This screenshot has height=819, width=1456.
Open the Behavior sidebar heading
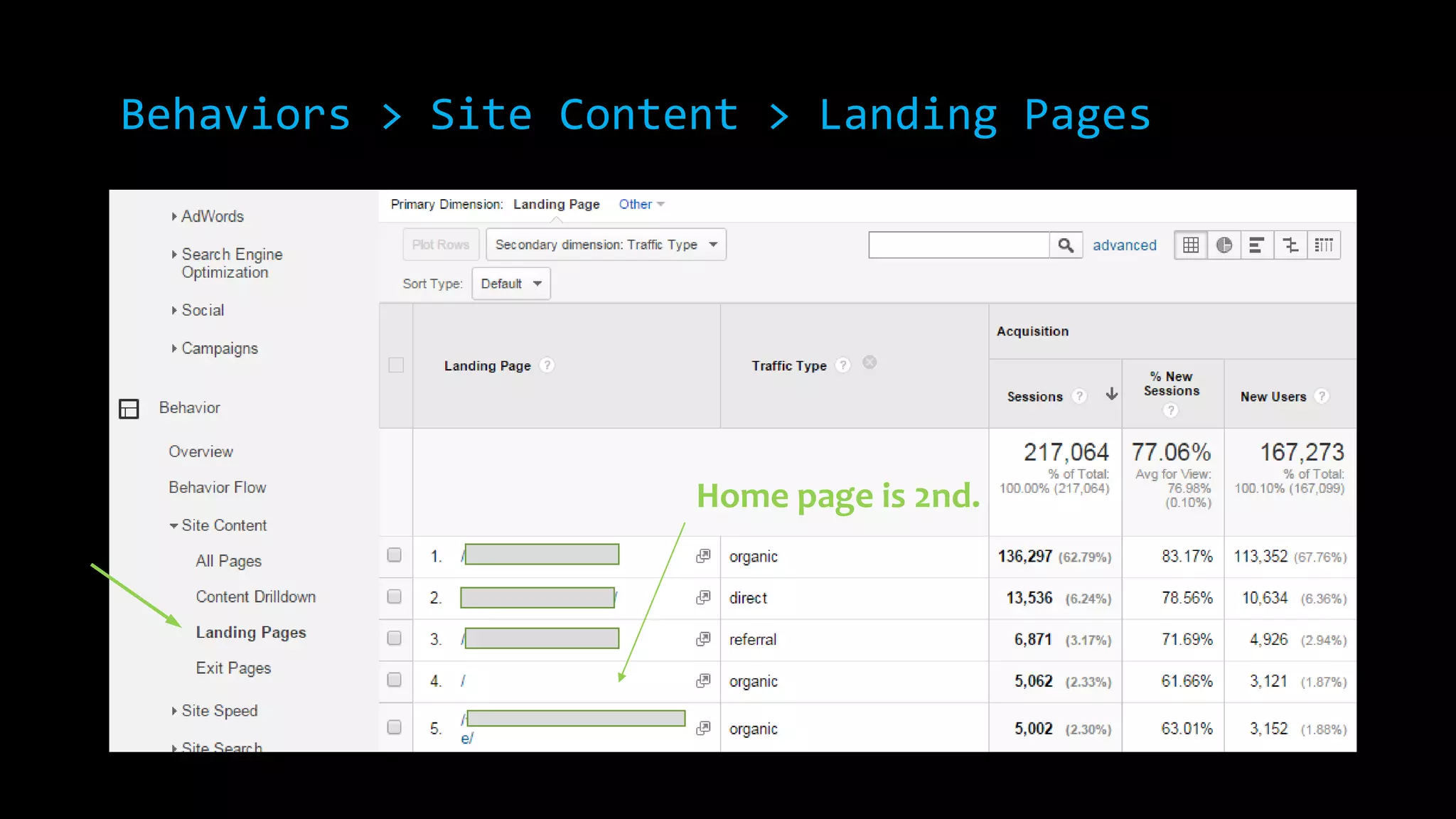190,408
